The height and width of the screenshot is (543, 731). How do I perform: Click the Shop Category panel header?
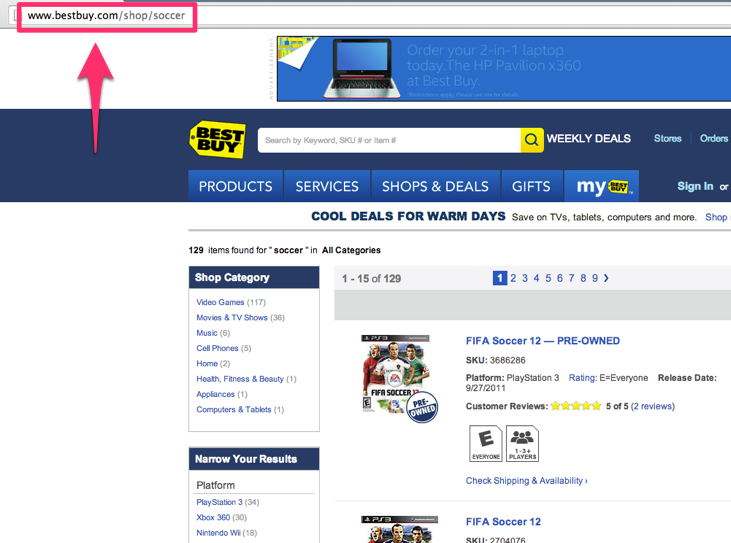pos(254,277)
